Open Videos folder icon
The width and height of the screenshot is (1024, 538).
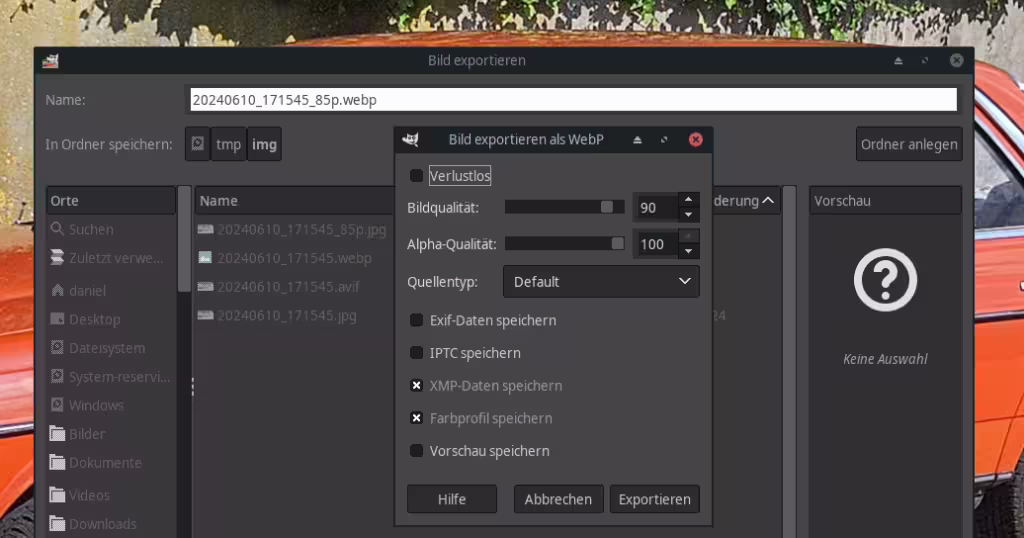point(57,495)
